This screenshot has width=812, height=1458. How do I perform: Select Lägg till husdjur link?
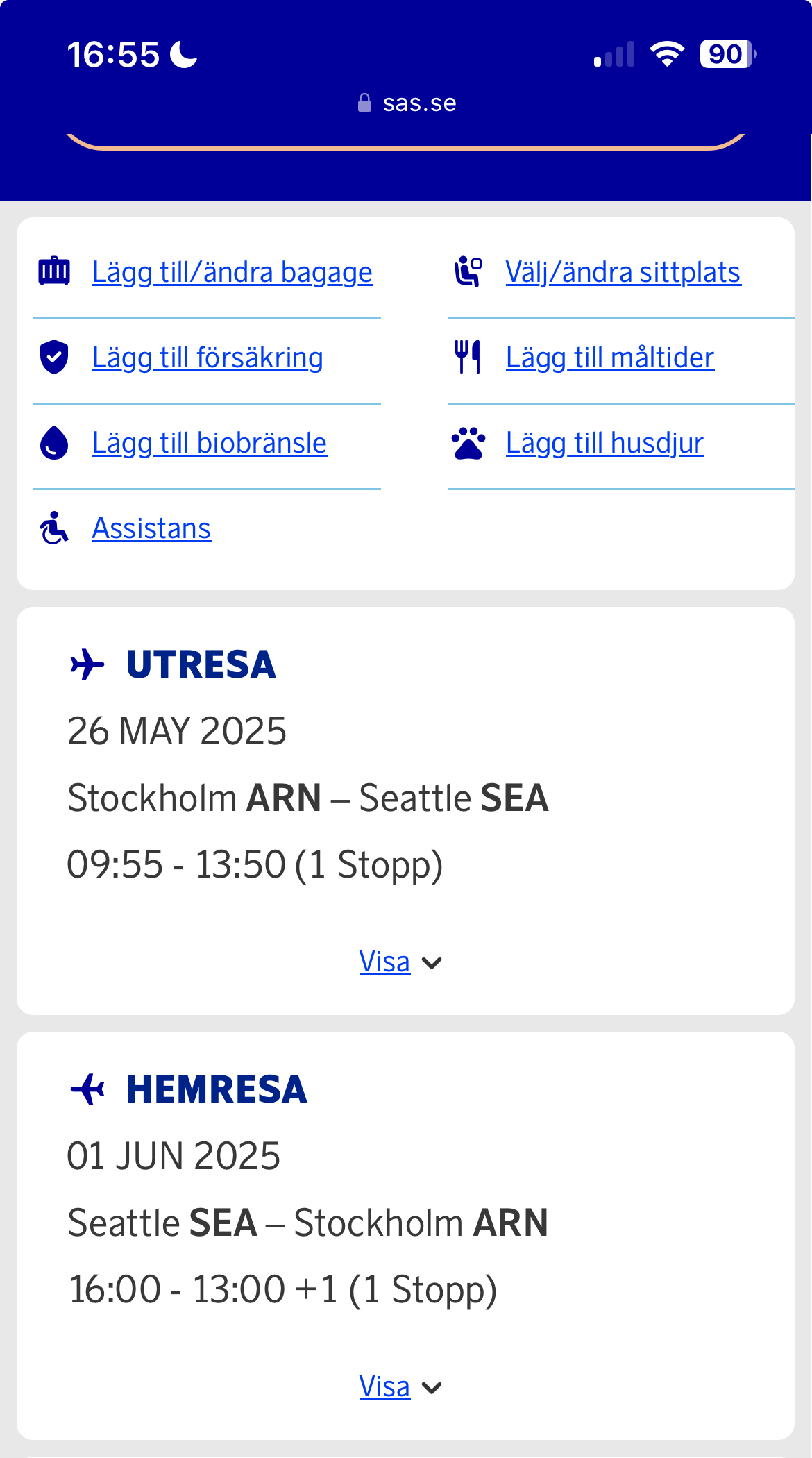[604, 443]
